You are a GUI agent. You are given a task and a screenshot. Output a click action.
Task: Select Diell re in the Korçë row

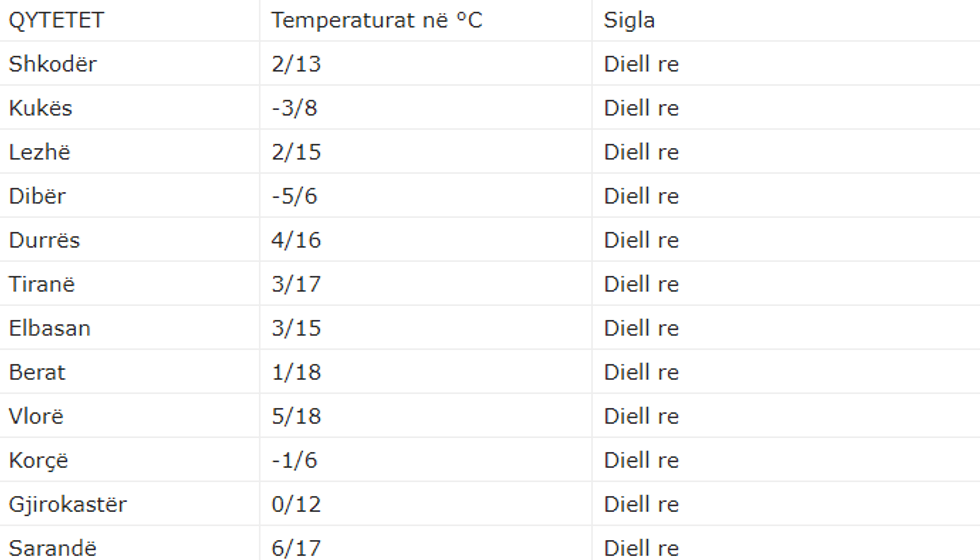641,460
